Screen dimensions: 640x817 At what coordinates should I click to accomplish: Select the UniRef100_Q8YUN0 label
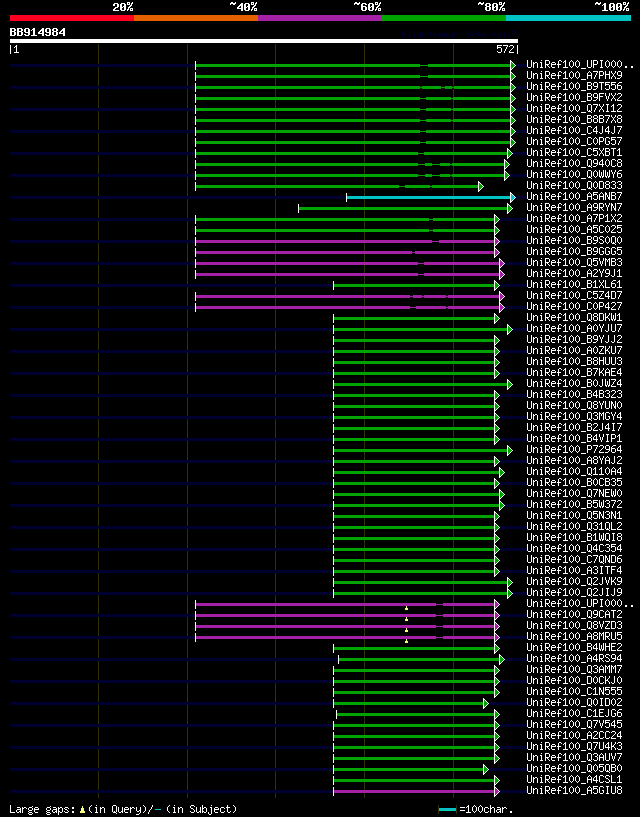(574, 405)
